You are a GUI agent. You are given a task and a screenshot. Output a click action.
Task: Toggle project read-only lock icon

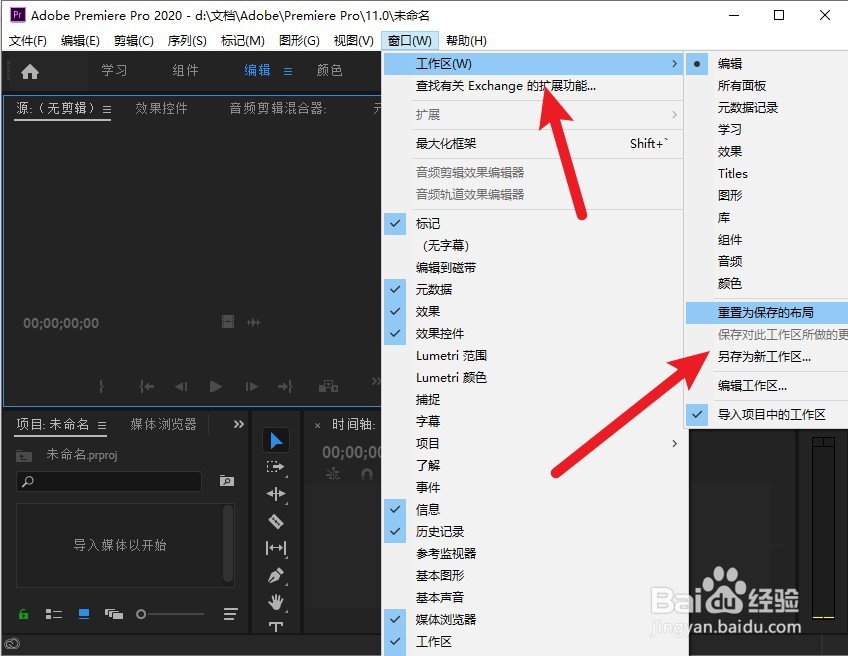tap(23, 614)
